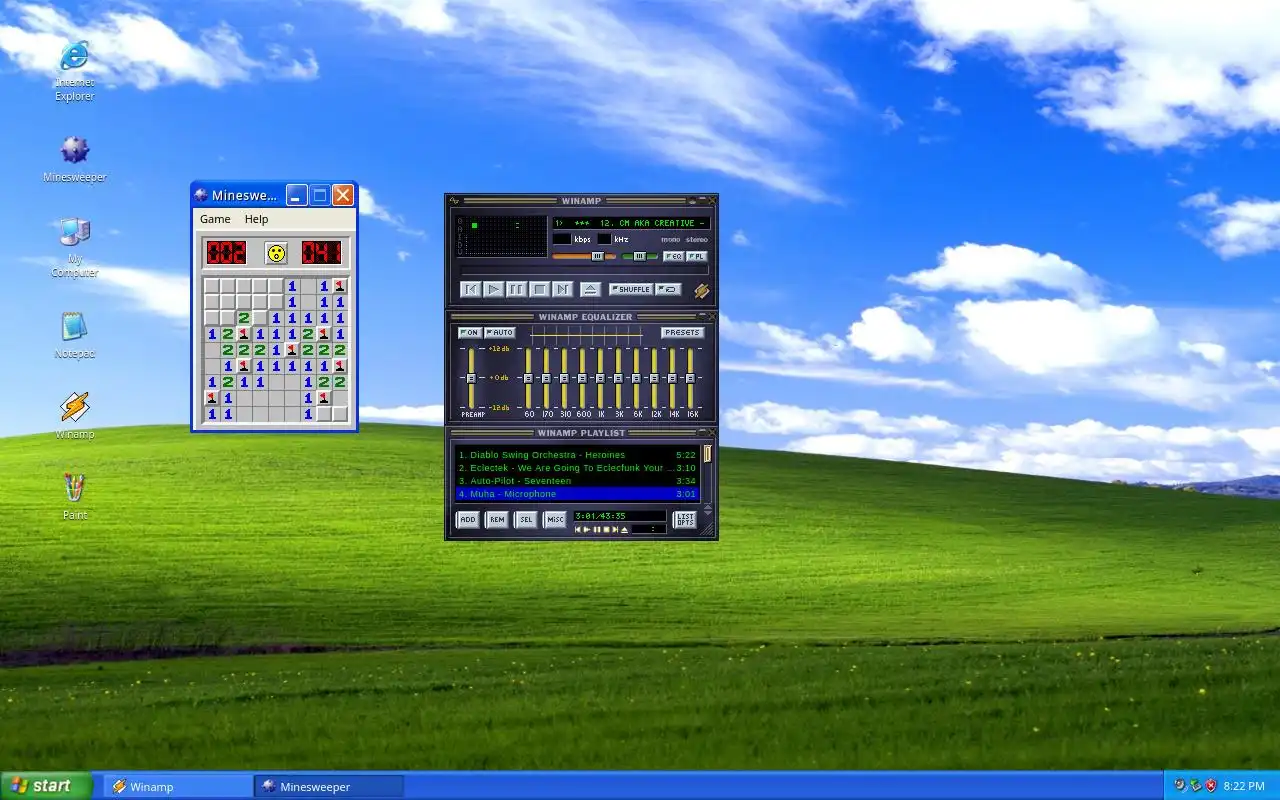Select the My Computer desktop icon
Screen dimensions: 1280x800
pos(75,233)
